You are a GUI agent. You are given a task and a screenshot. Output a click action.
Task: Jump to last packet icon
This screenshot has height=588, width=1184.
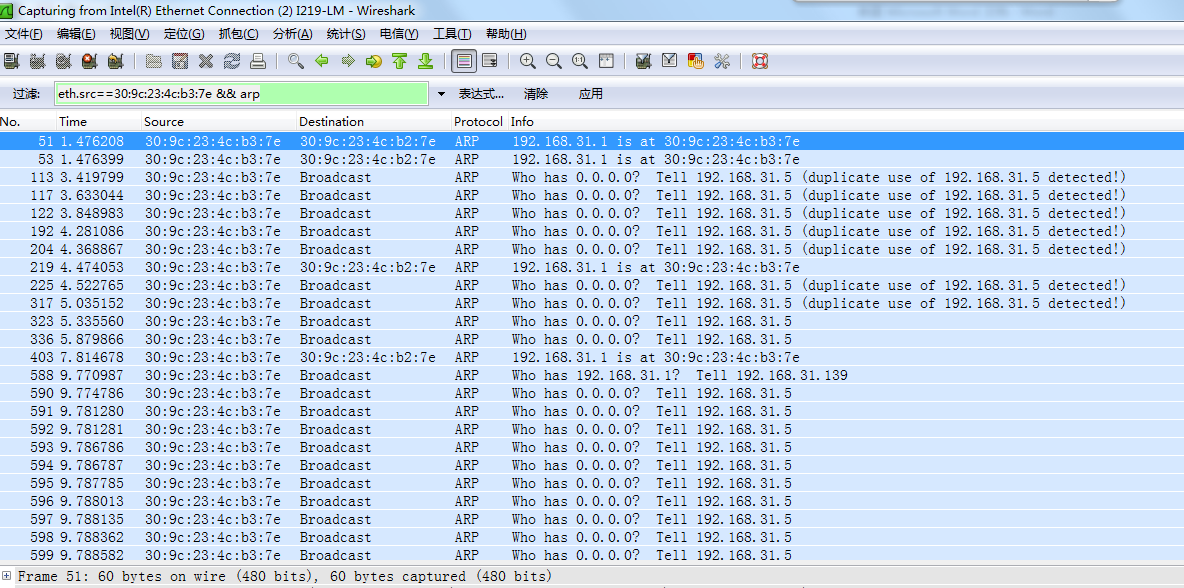425,61
